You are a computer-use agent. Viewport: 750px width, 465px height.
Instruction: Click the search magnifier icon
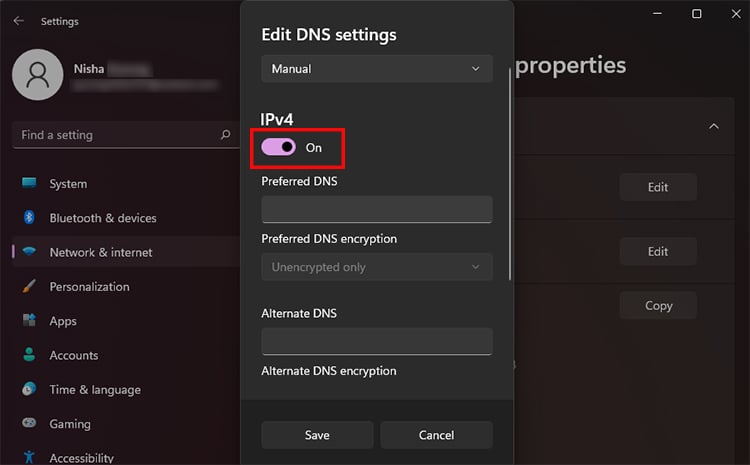coord(225,134)
